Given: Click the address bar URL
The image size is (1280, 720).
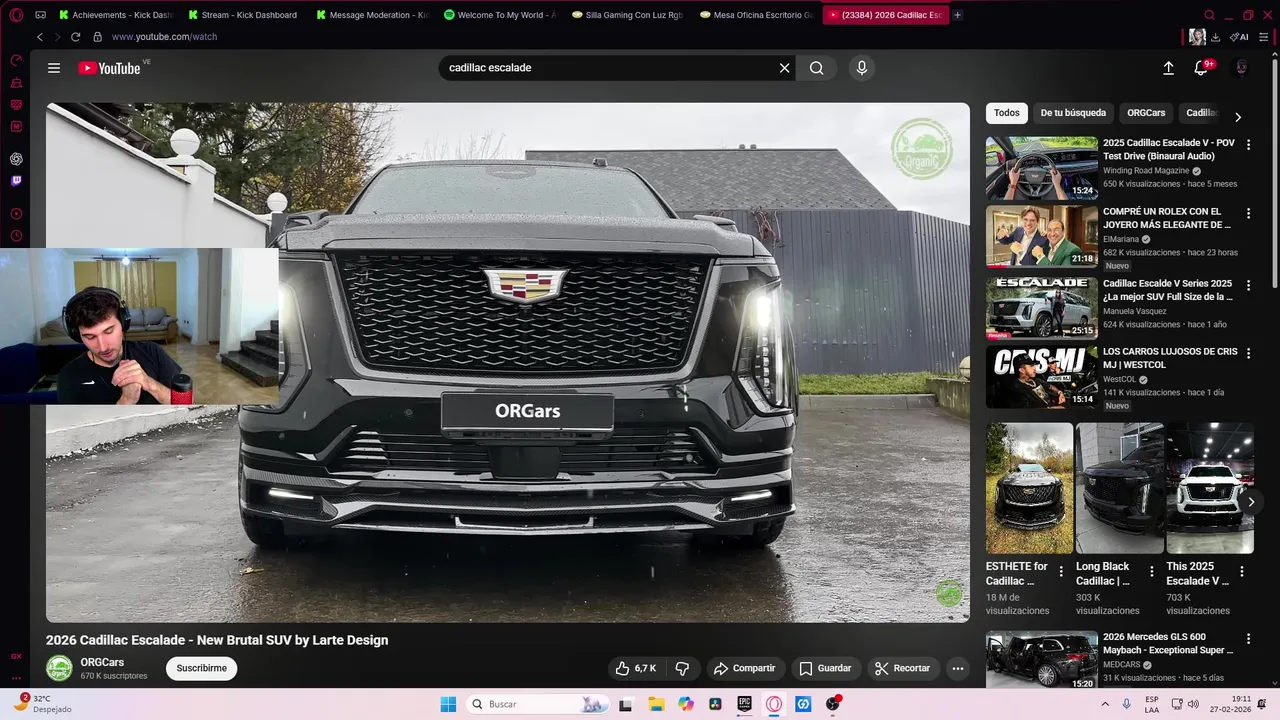Looking at the screenshot, I should [164, 37].
